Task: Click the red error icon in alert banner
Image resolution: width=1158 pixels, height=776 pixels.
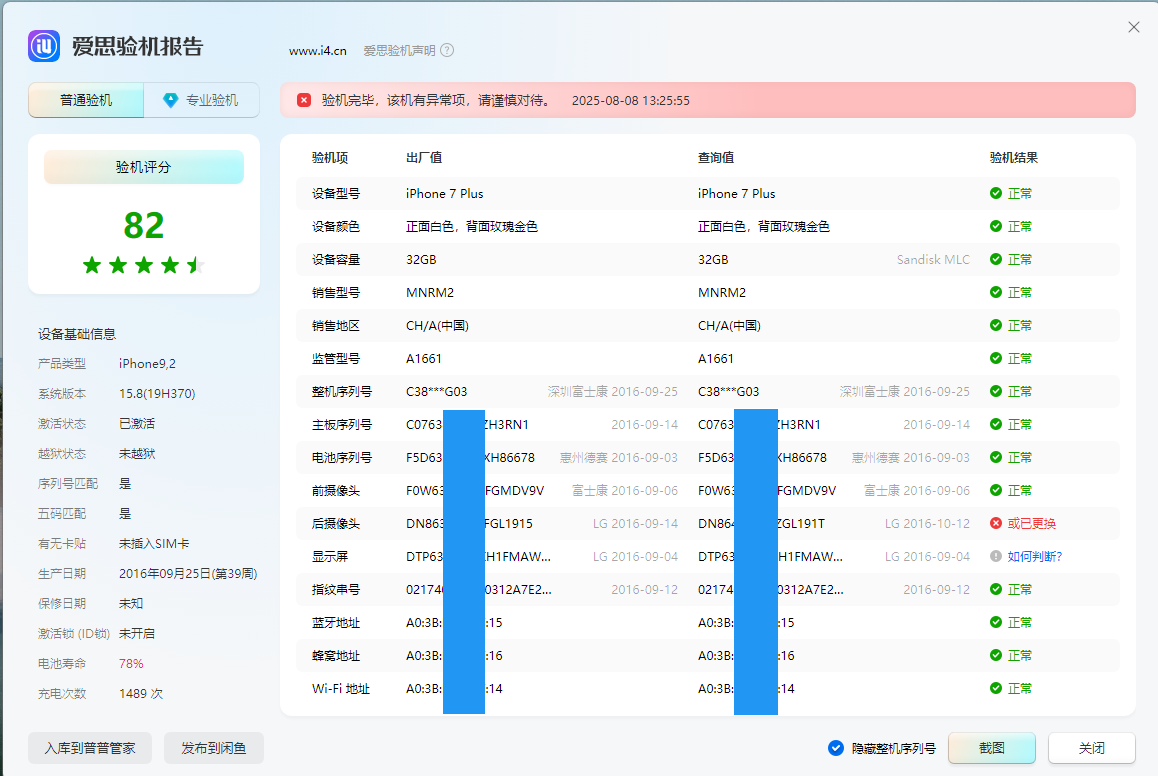Action: (x=304, y=100)
